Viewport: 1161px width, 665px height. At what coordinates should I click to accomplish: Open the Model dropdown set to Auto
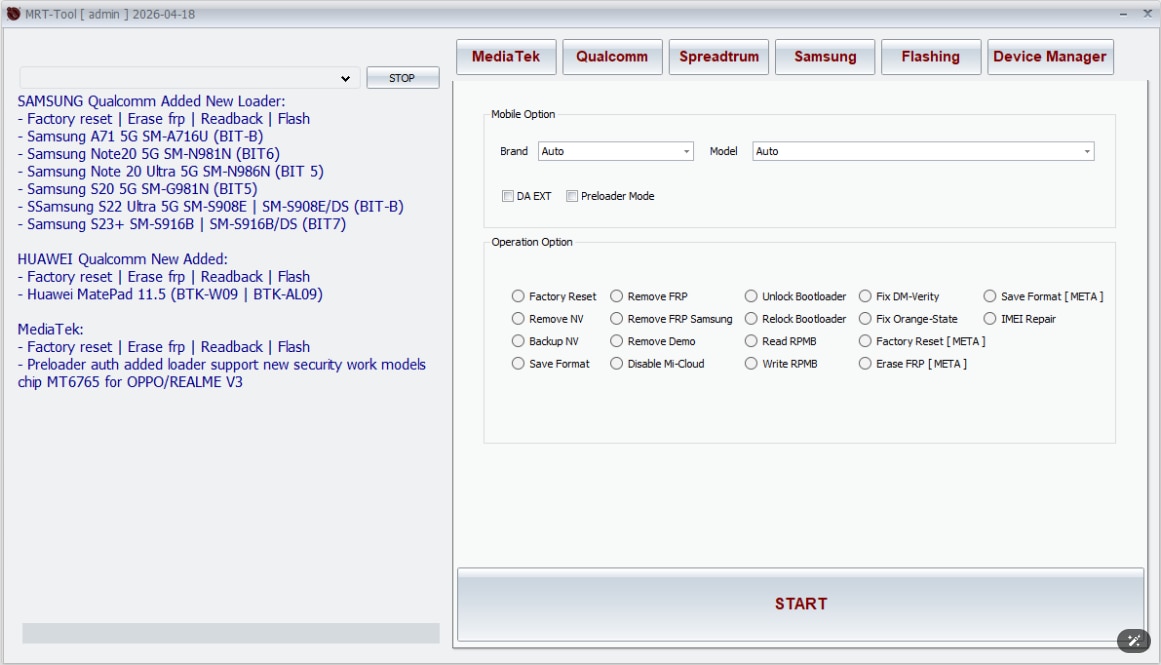[x=923, y=151]
